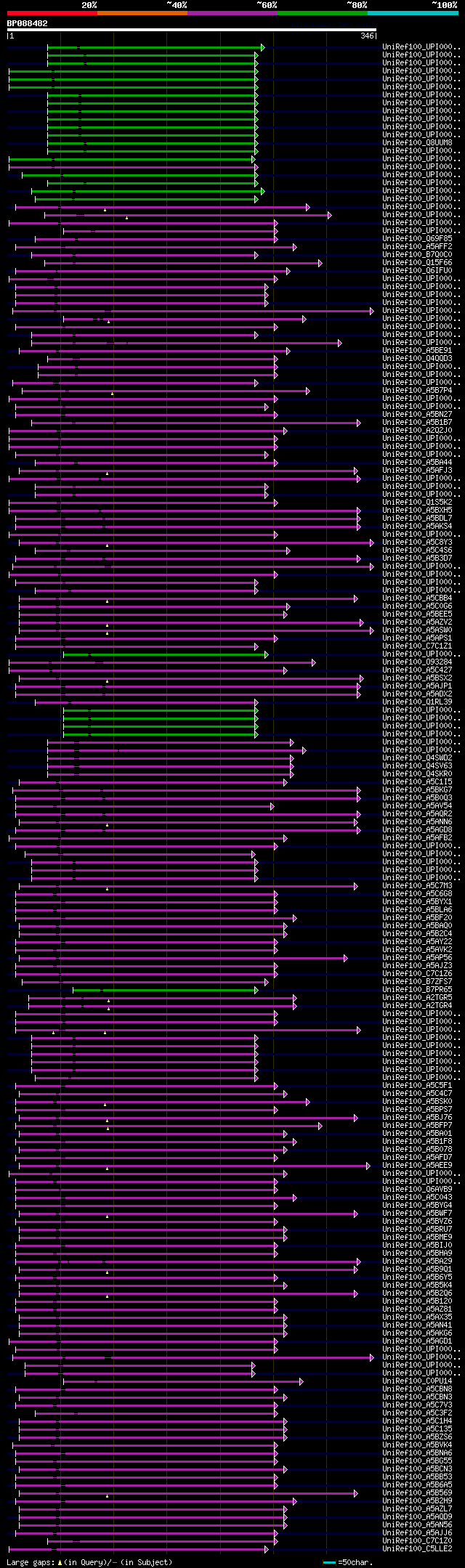Image resolution: width=465 pixels, height=1568 pixels.
Task: Open hit UniRef100_Q8UUM8
Action: click(417, 143)
